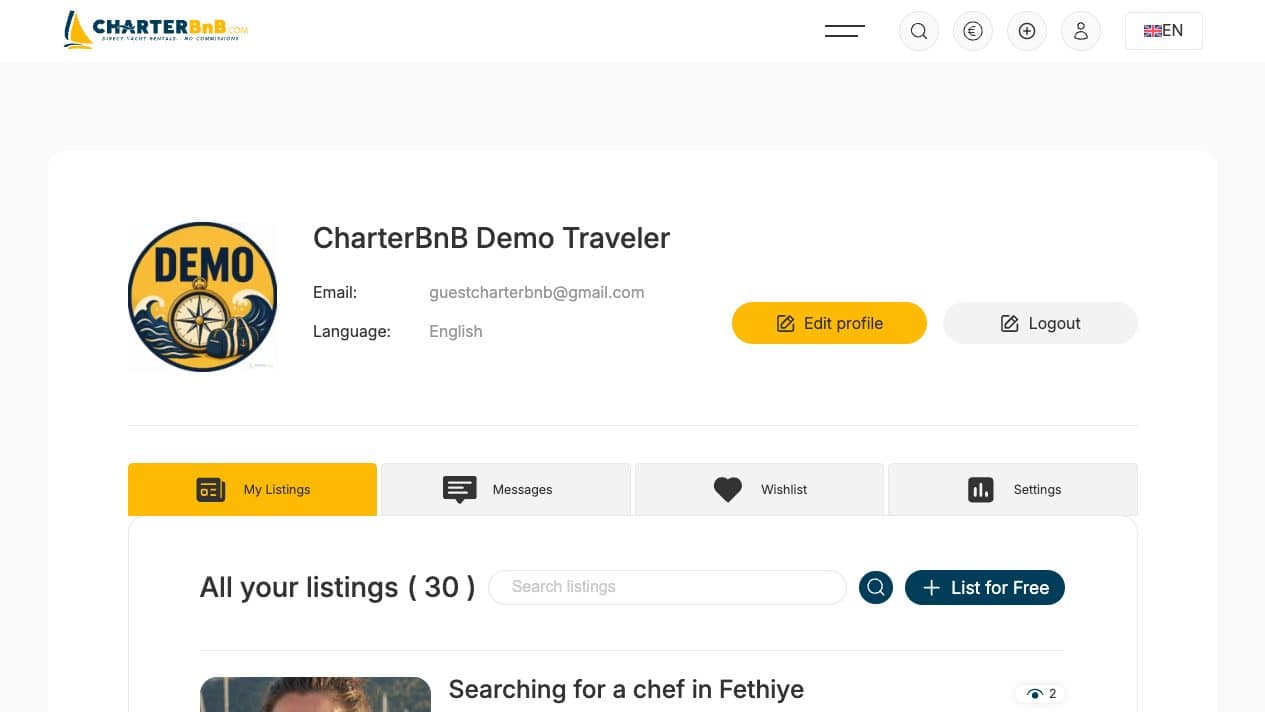
Task: Click the DEMO profile avatar
Action: point(203,297)
